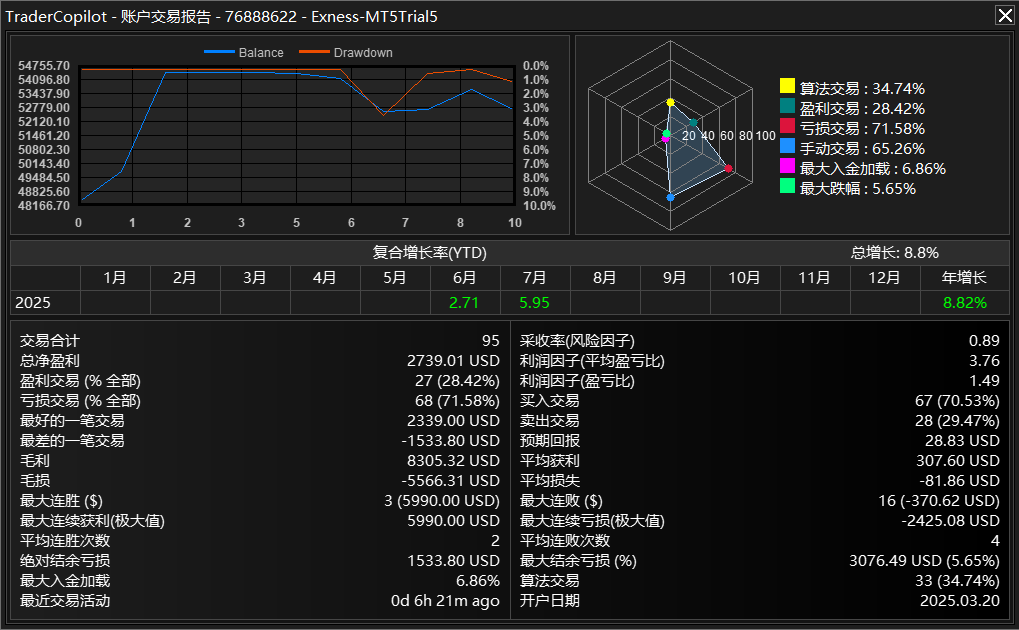Select the 年增长 column header

point(964,278)
